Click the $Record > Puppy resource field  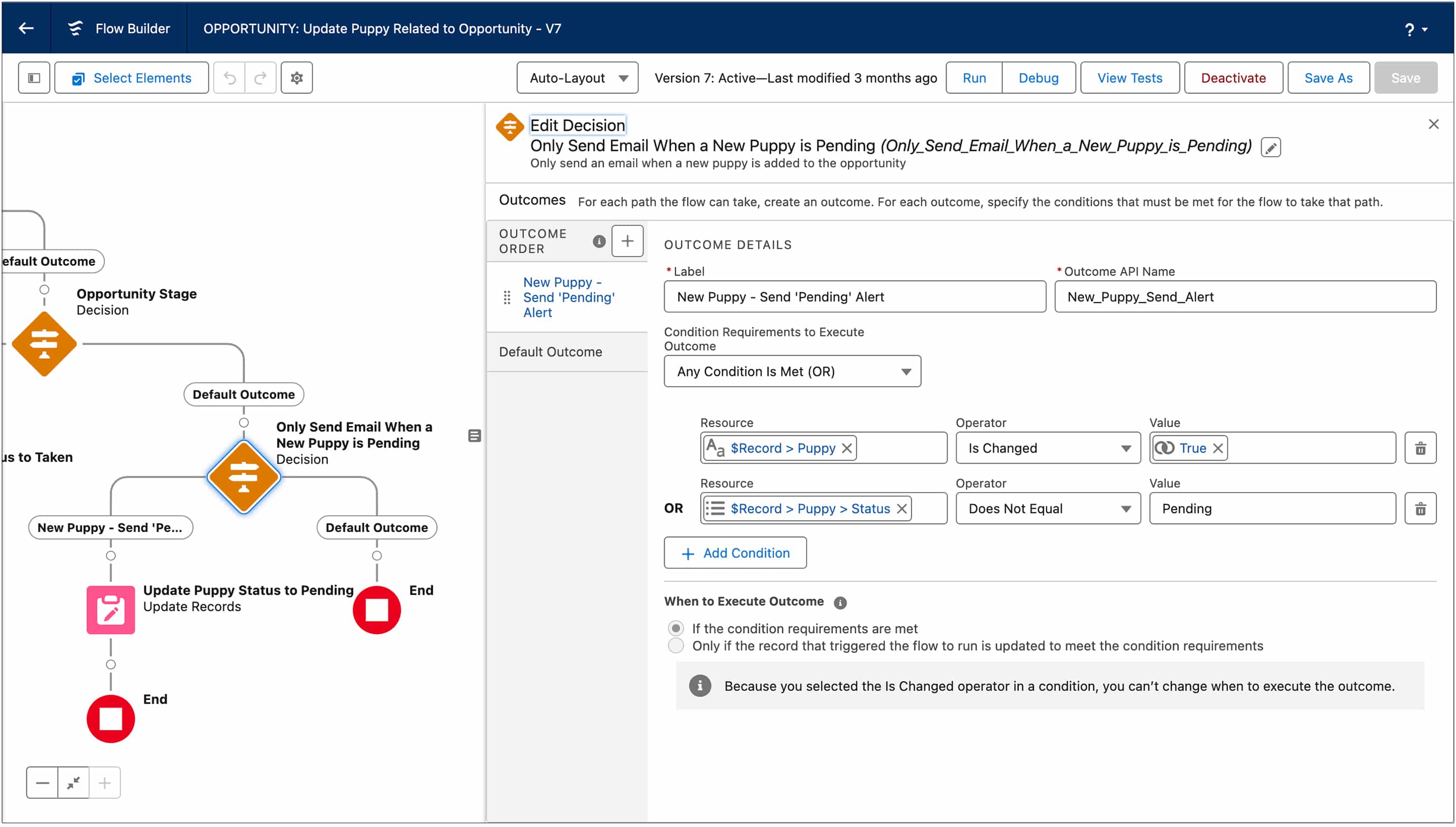point(823,448)
